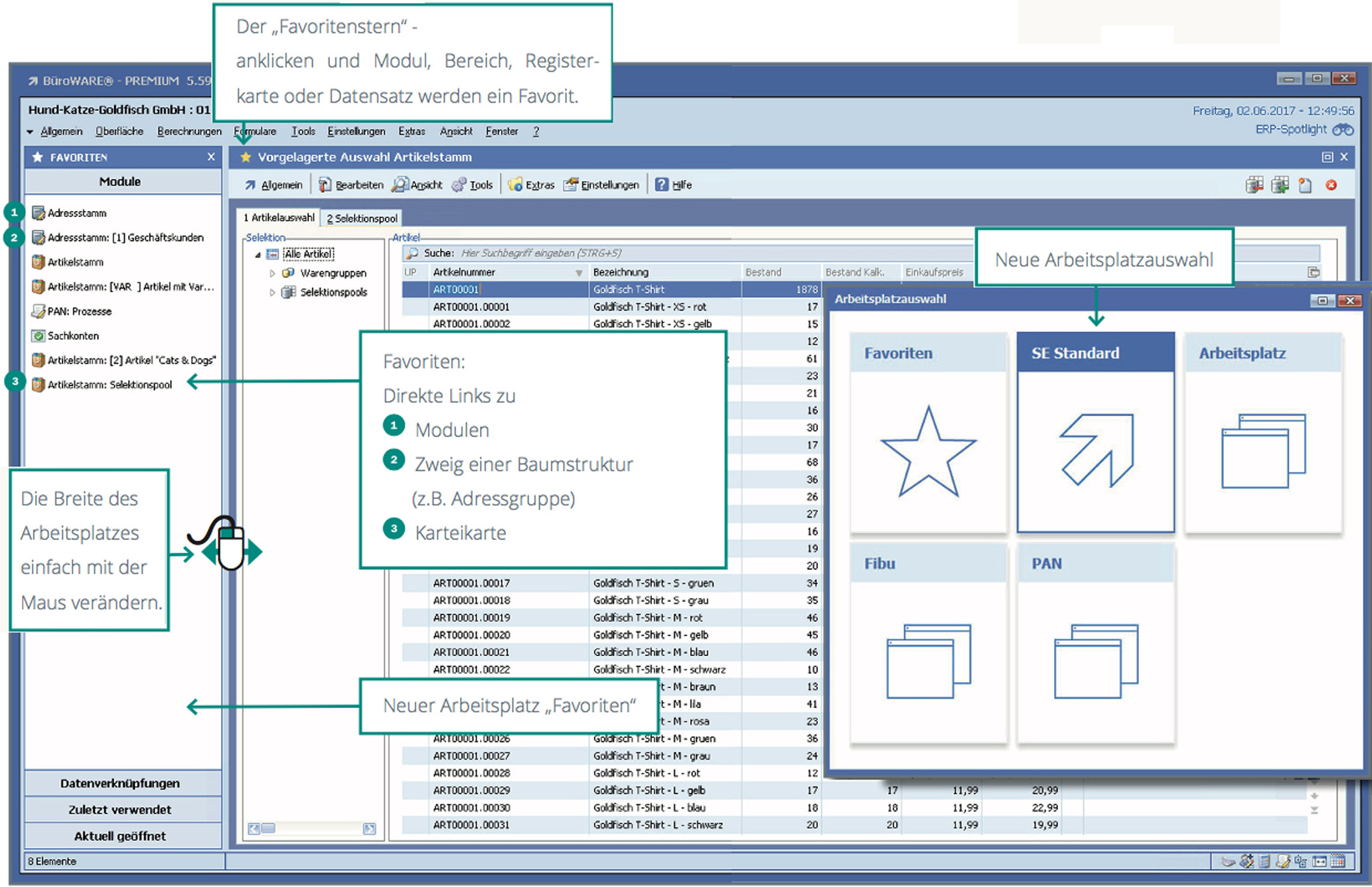The width and height of the screenshot is (1372, 887).
Task: Switch to the 2 Selektionspool tab
Action: pyautogui.click(x=362, y=218)
